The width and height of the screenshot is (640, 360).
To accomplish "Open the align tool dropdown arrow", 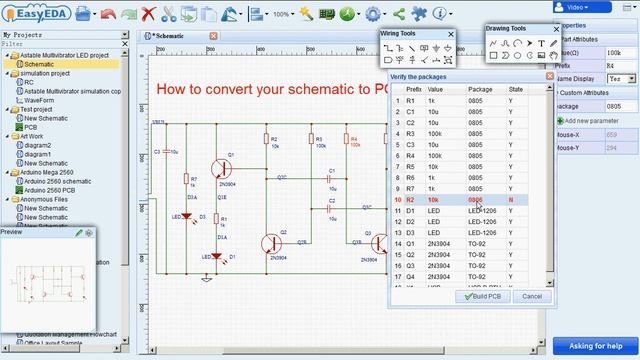I will pyautogui.click(x=267, y=15).
